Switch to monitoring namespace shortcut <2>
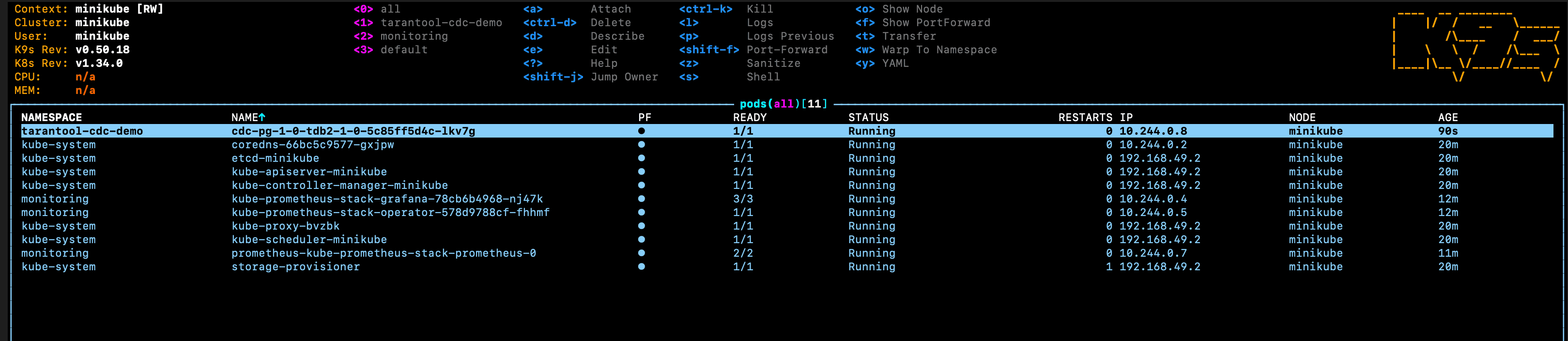Viewport: 1568px width, 341px height. tap(400, 36)
